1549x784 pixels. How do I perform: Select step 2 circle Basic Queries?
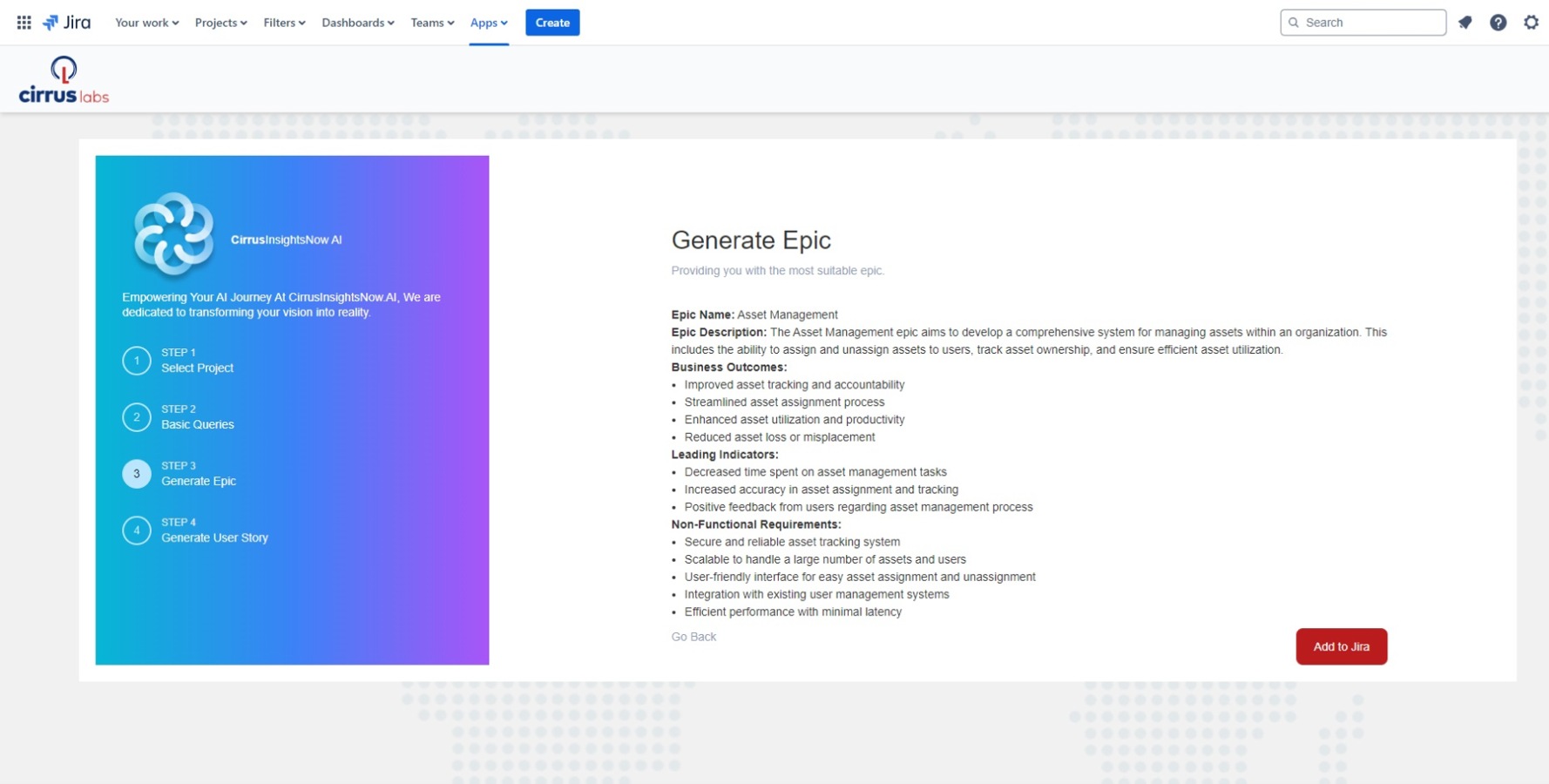(137, 417)
